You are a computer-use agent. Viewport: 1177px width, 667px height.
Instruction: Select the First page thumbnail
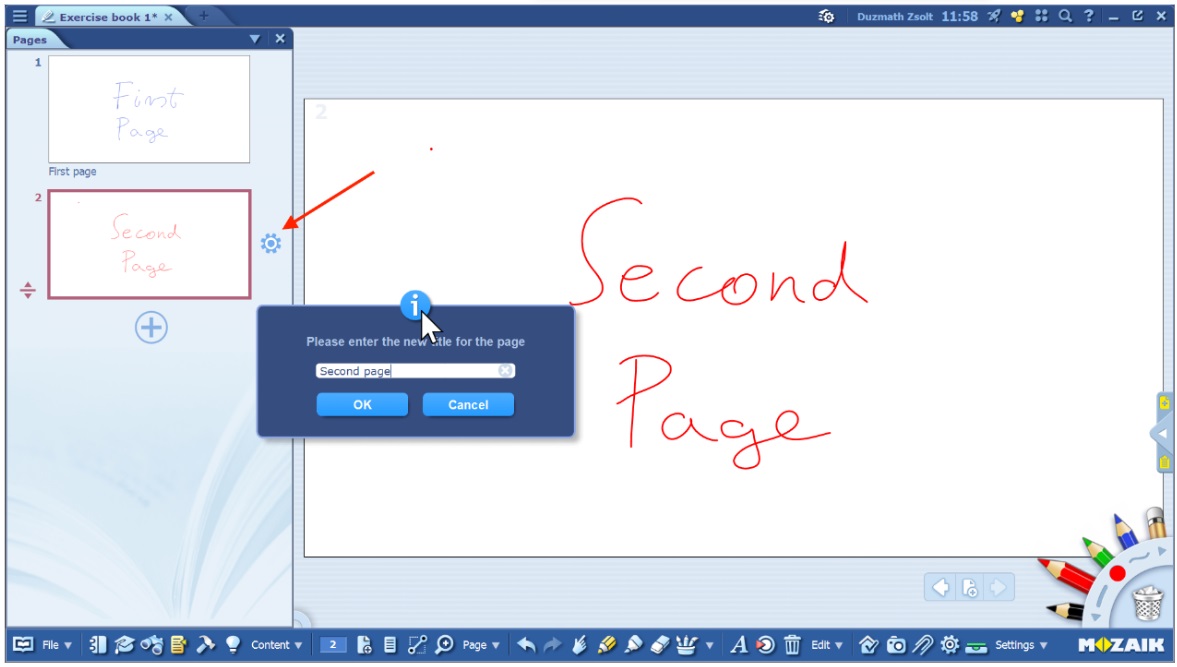pos(149,109)
